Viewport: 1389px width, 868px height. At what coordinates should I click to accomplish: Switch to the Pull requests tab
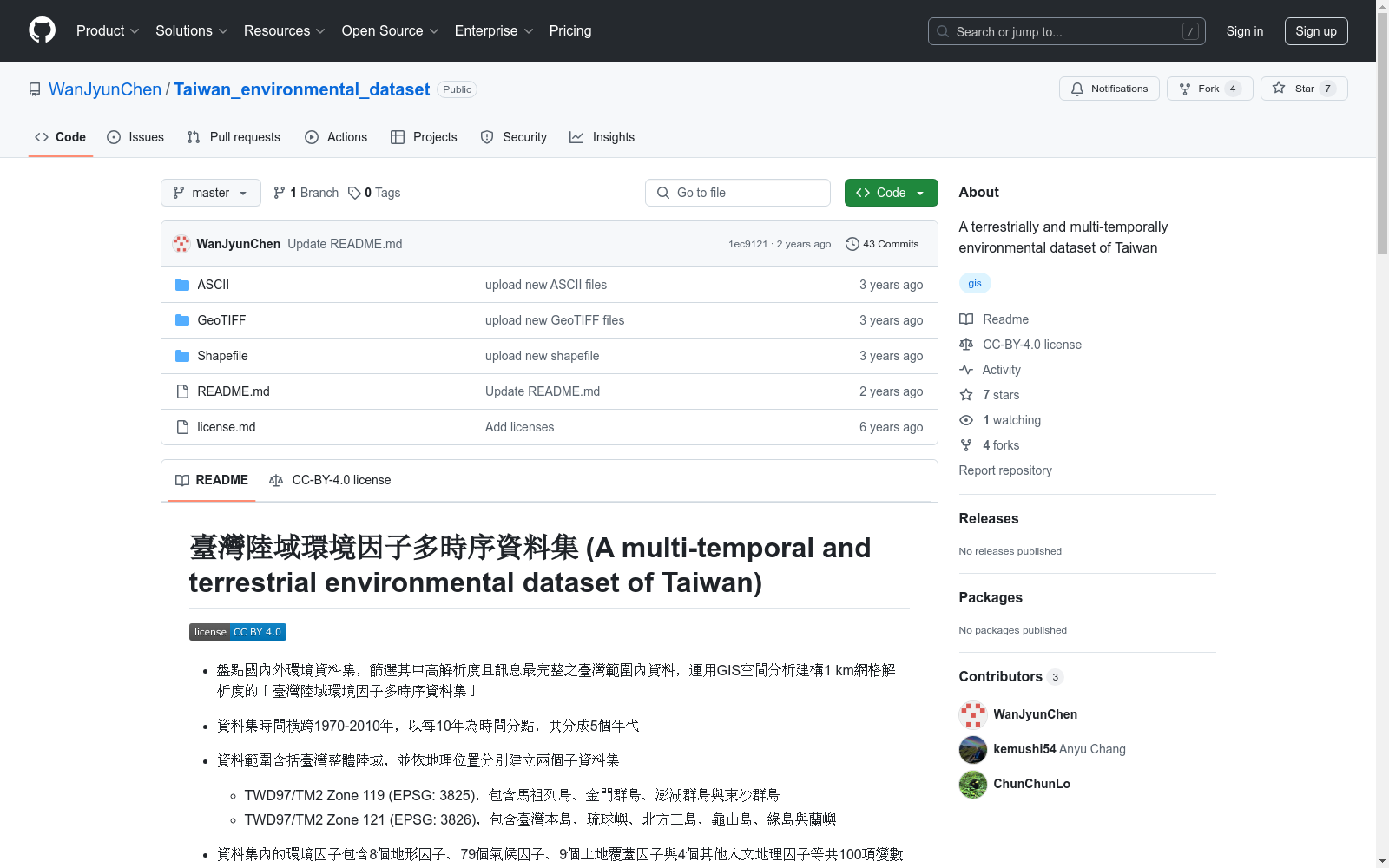[234, 137]
